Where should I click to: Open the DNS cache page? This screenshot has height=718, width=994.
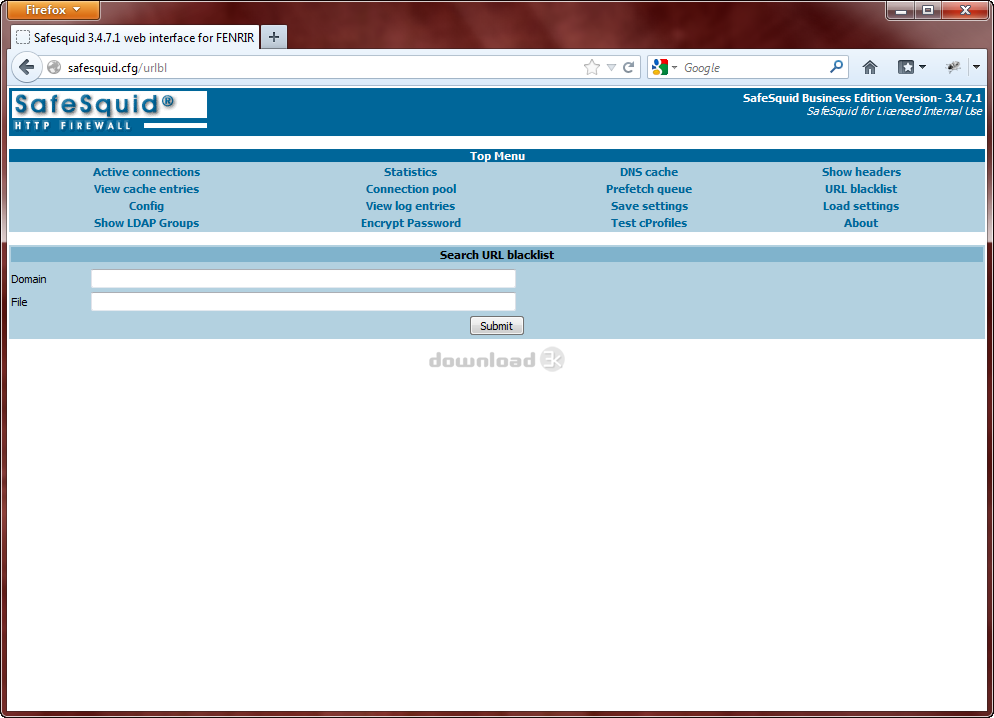(649, 172)
